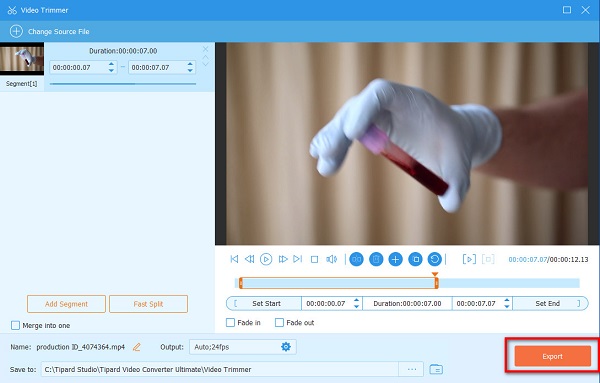Check Merge into one option

click(x=15, y=325)
